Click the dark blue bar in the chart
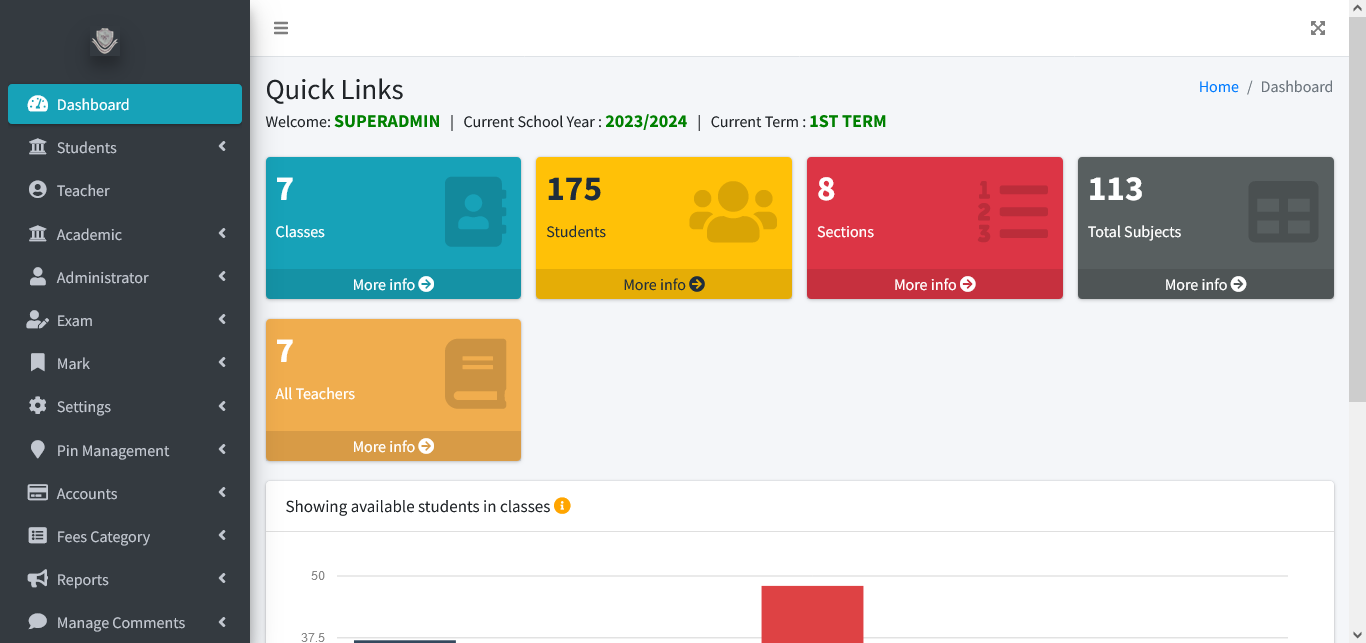This screenshot has height=643, width=1366. pos(405,641)
